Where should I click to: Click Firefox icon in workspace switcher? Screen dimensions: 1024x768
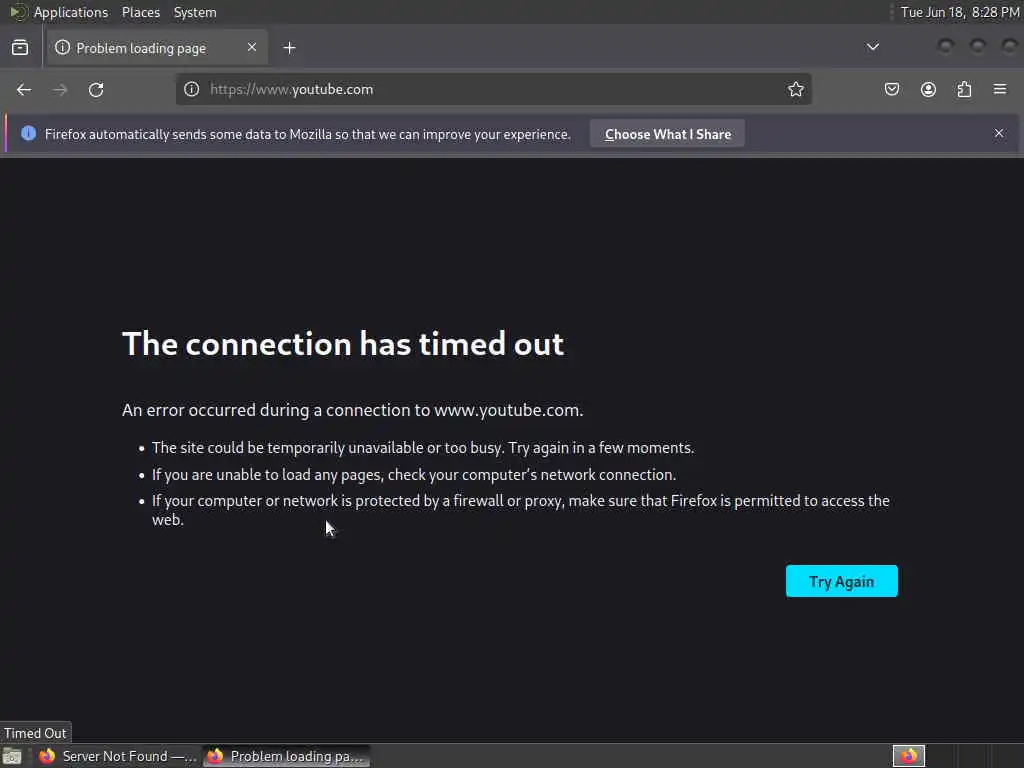coord(908,756)
